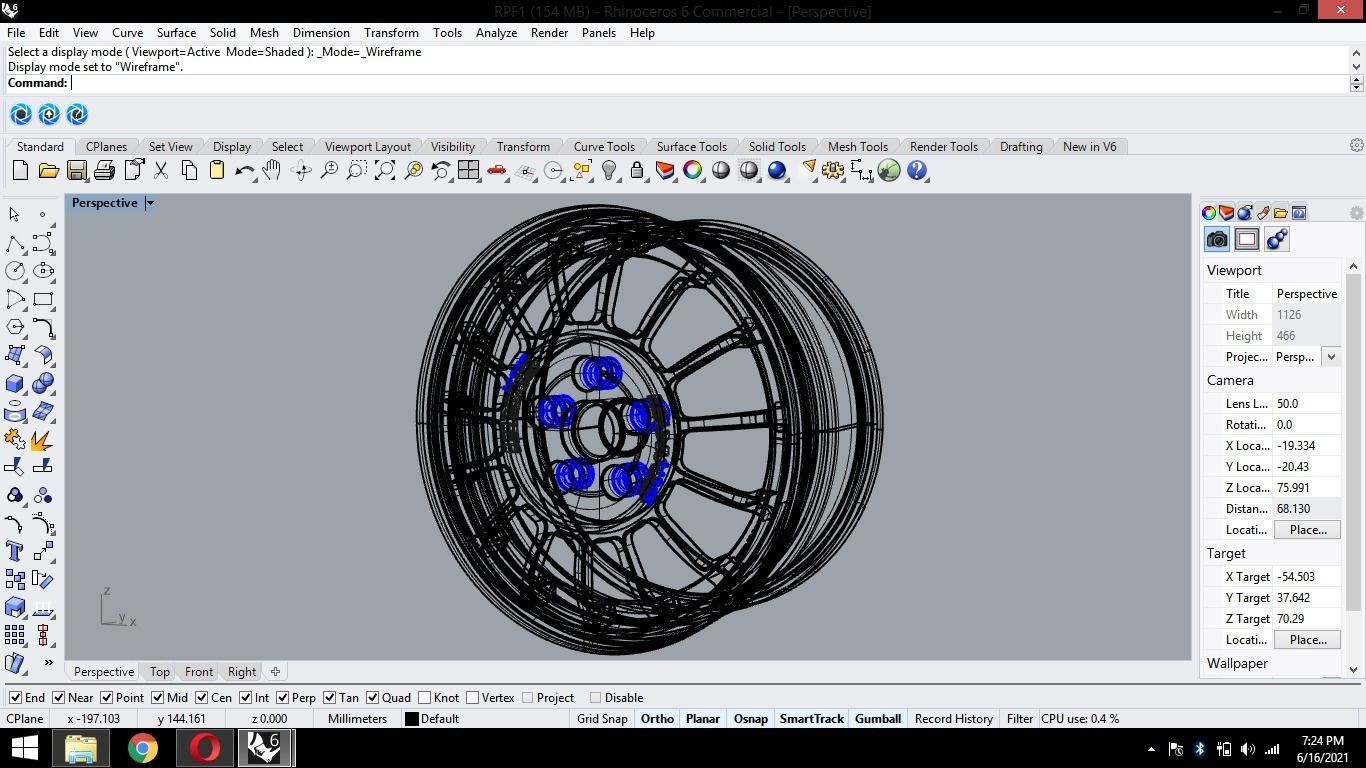1366x768 pixels.
Task: Click the light bulb Hide objects icon
Action: 609,171
